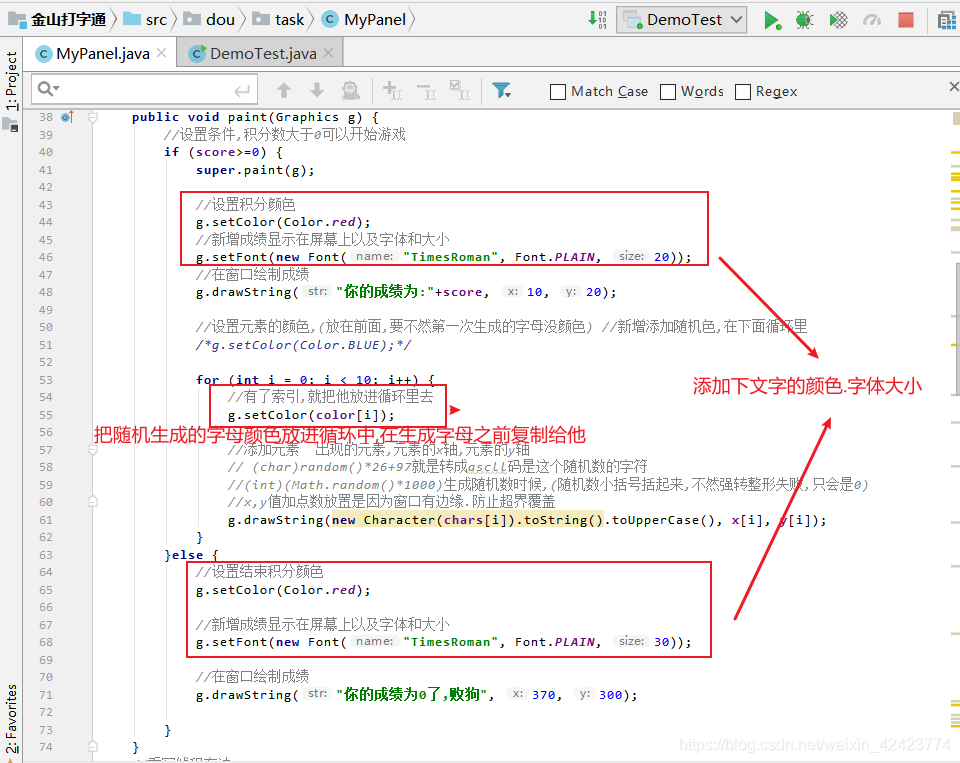Viewport: 960px width, 763px height.
Task: Close the search bar with the X
Action: tap(954, 87)
